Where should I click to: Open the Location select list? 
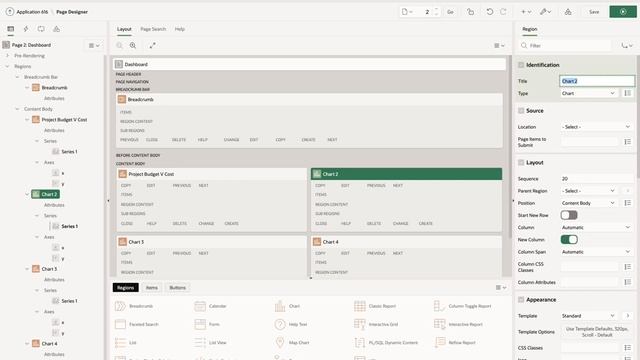coord(596,127)
